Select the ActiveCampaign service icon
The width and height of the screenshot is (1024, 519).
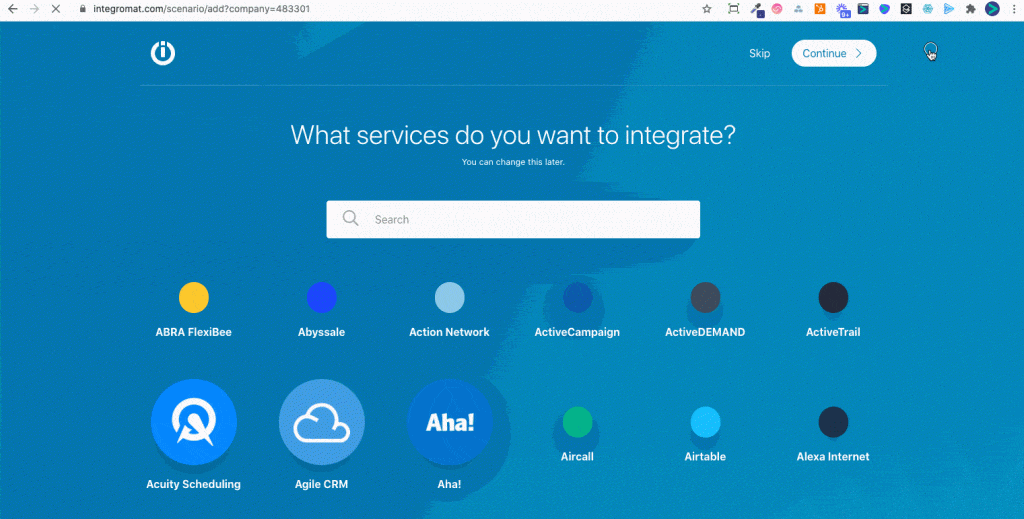coord(577,298)
